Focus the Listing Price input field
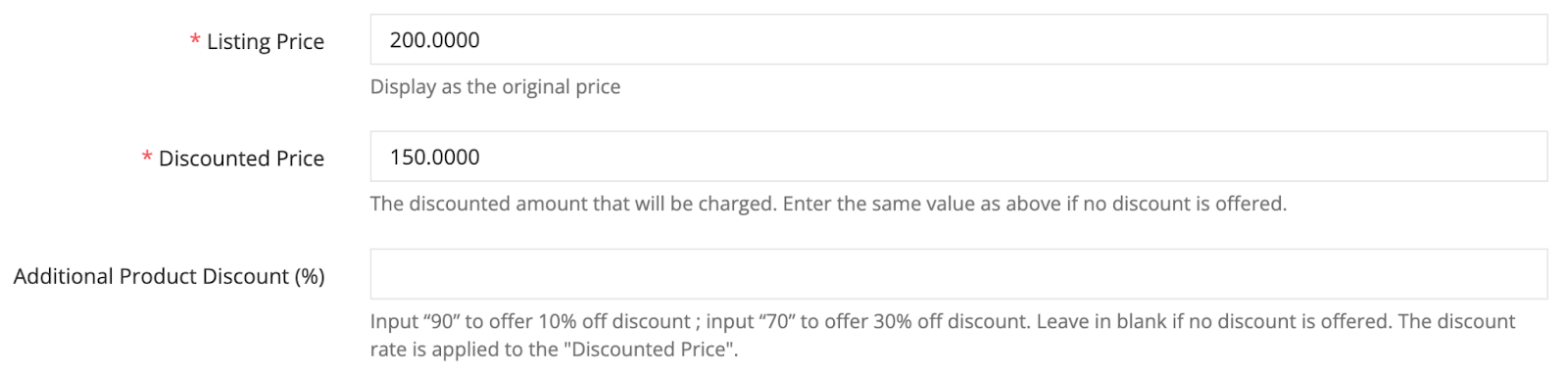This screenshot has width=1568, height=371. coord(958,40)
